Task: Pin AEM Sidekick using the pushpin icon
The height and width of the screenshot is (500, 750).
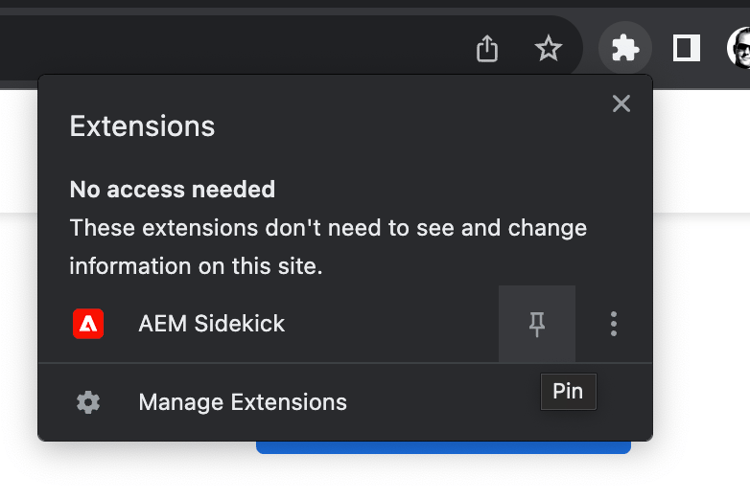Action: 537,324
